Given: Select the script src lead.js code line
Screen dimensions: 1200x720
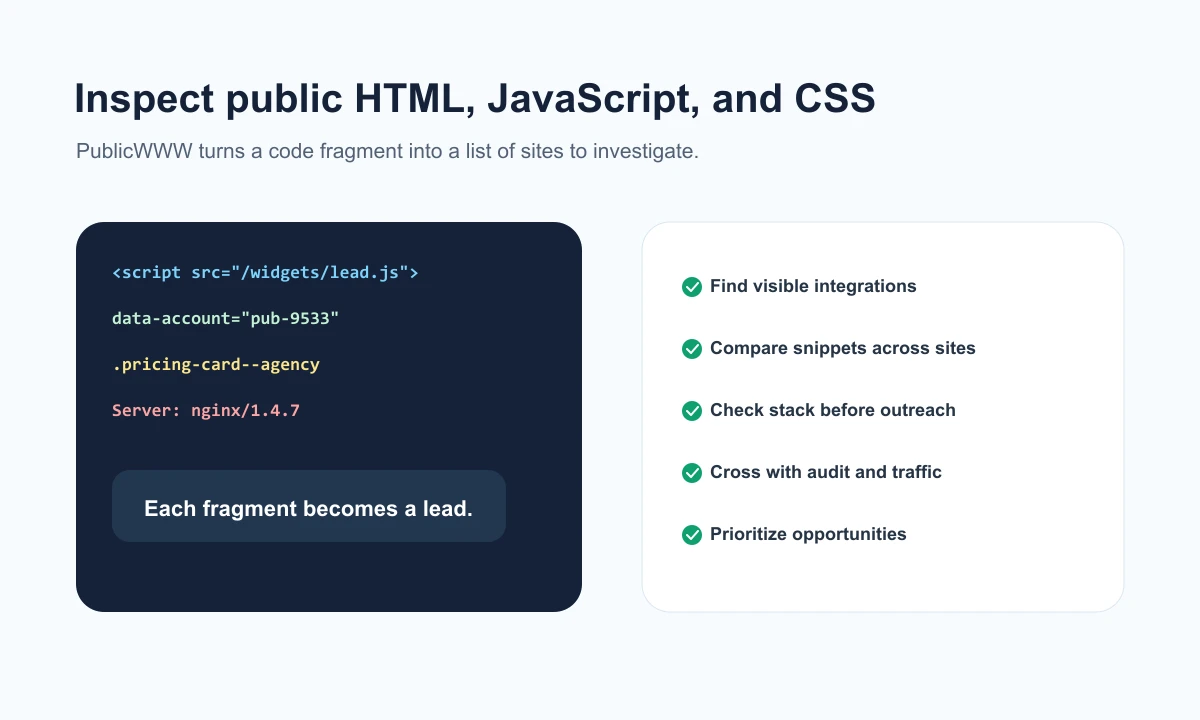Looking at the screenshot, I should click(x=265, y=272).
